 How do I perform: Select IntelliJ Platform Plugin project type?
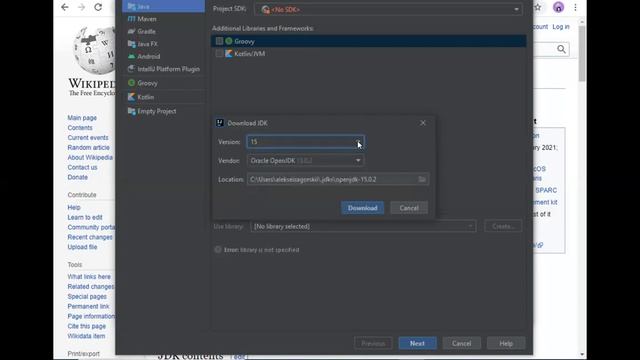click(x=163, y=69)
